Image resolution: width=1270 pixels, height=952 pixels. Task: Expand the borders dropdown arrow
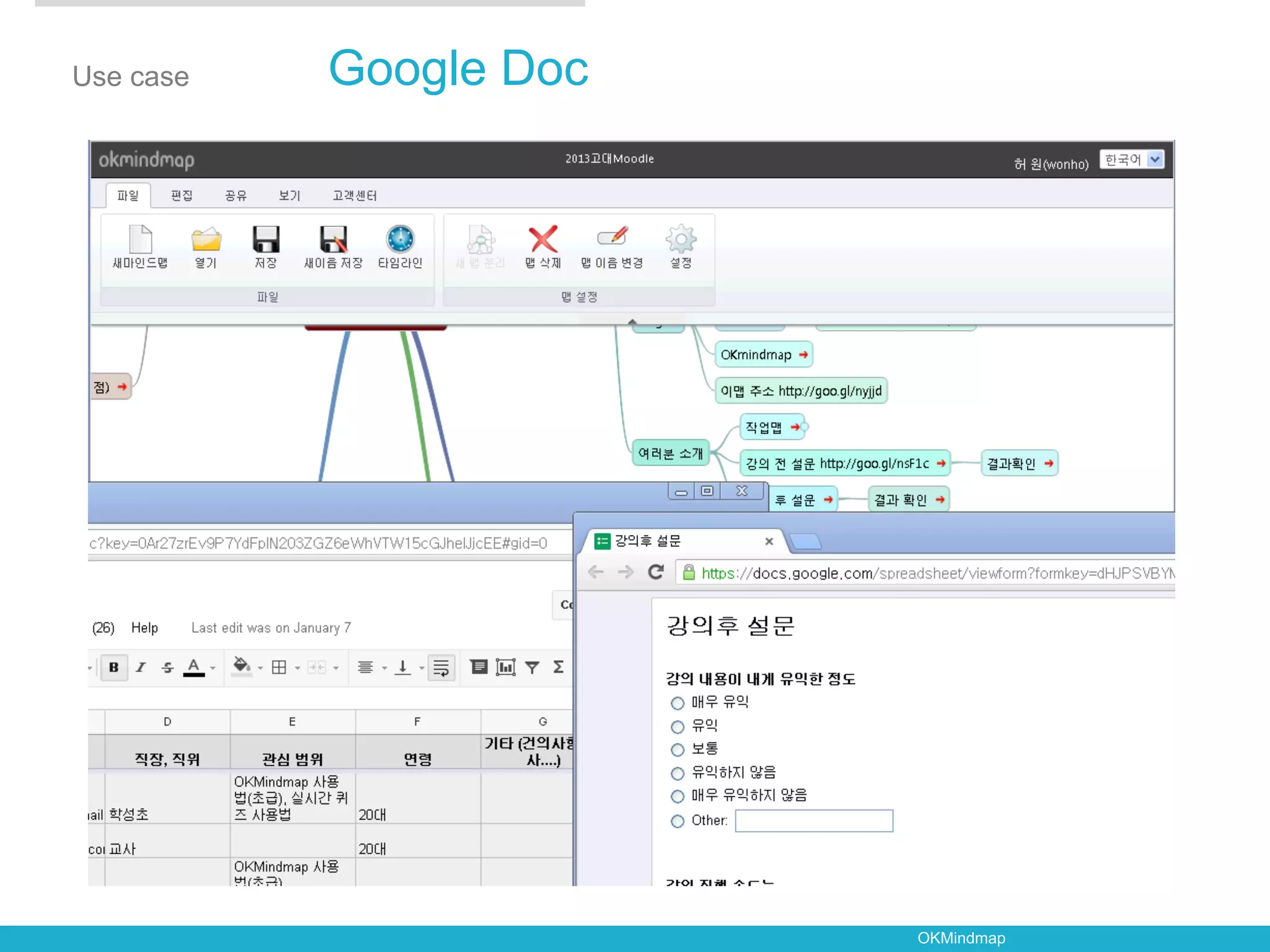(x=298, y=668)
